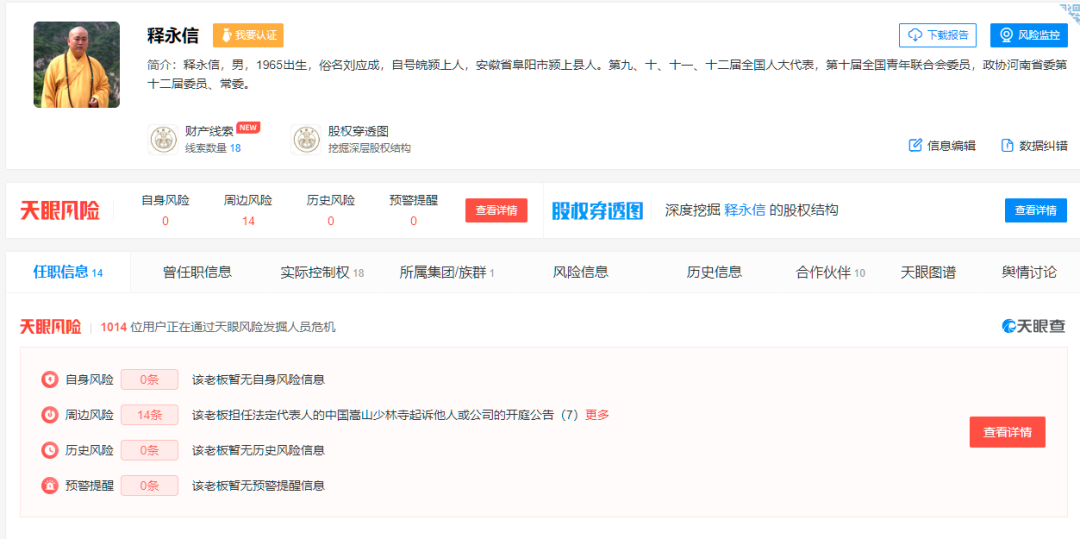The height and width of the screenshot is (539, 1080).
Task: Open the 舆情讨论 tab
Action: click(1029, 273)
